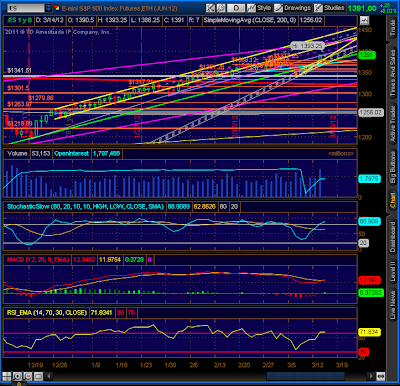Click the D daily timeframe button
This screenshot has width=400, height=386.
[x=236, y=8]
